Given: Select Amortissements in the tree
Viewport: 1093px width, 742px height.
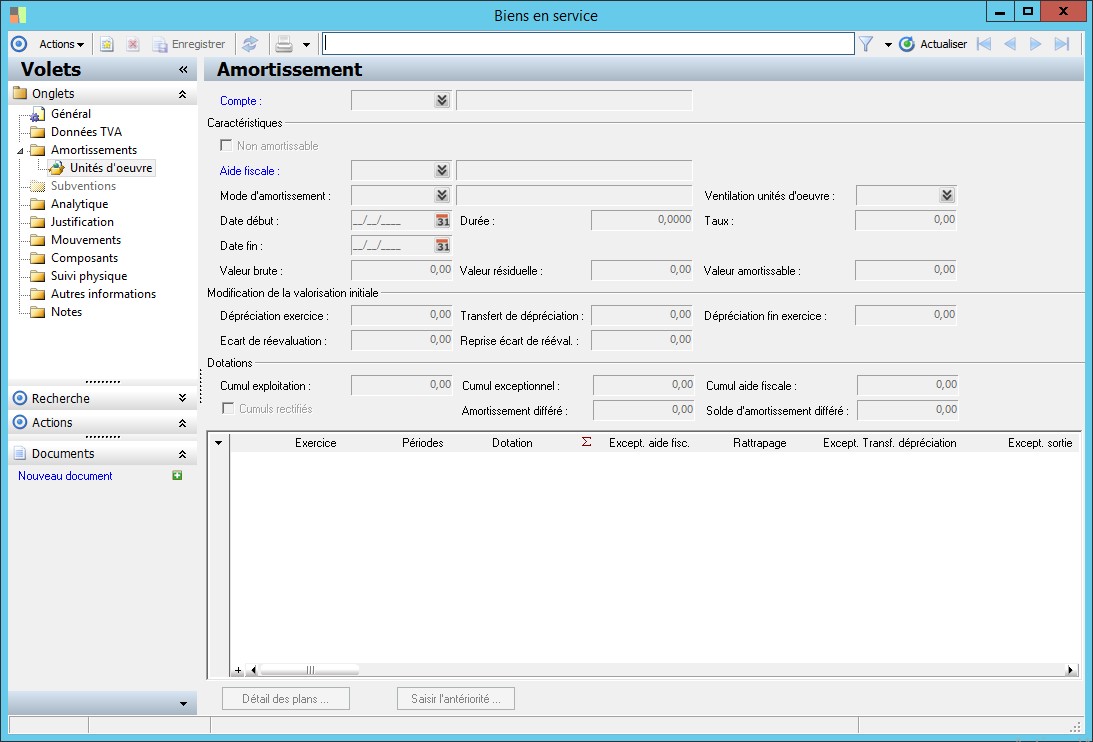Looking at the screenshot, I should (x=93, y=150).
